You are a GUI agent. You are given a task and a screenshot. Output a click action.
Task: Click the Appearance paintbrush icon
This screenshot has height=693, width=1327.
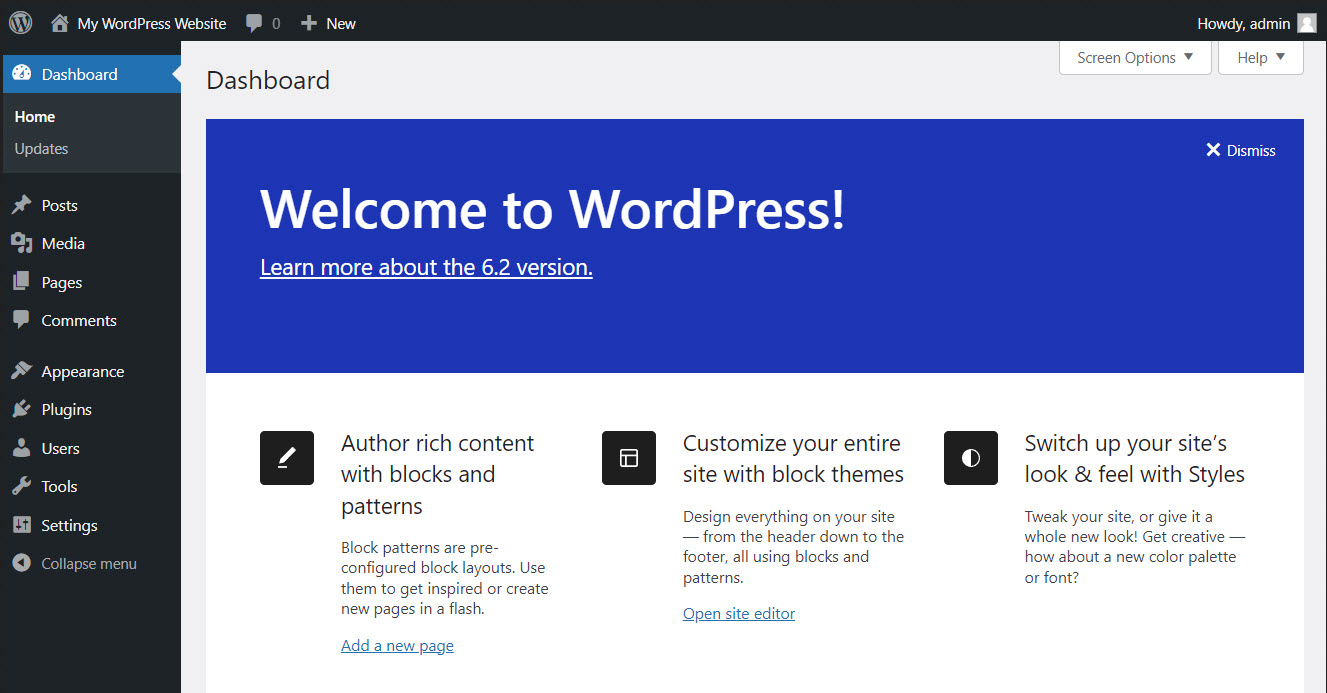tap(21, 371)
